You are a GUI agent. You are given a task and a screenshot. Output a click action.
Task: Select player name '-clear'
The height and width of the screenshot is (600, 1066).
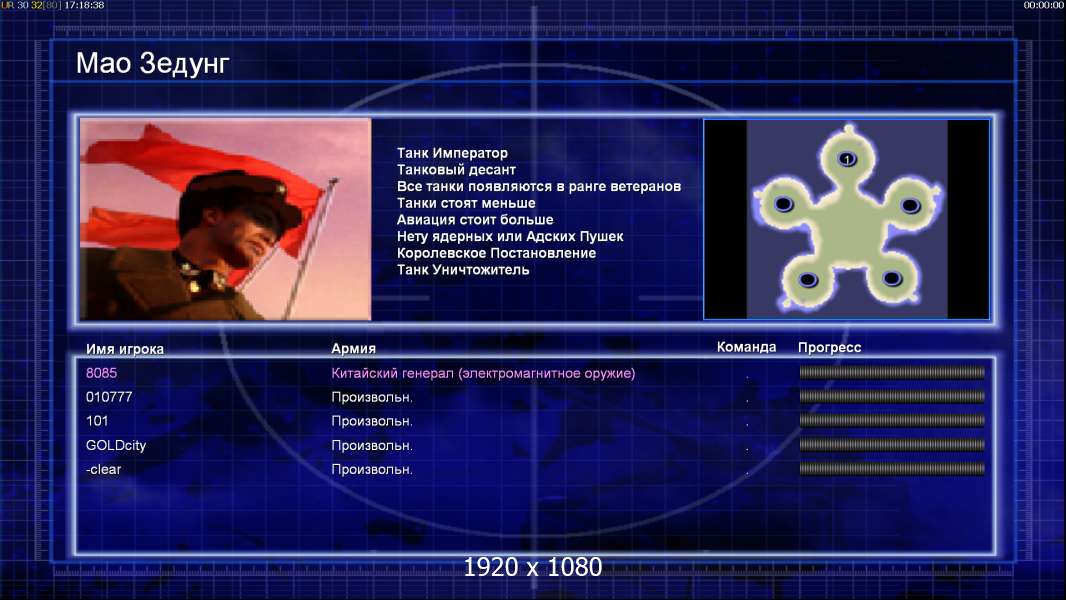[x=103, y=470]
